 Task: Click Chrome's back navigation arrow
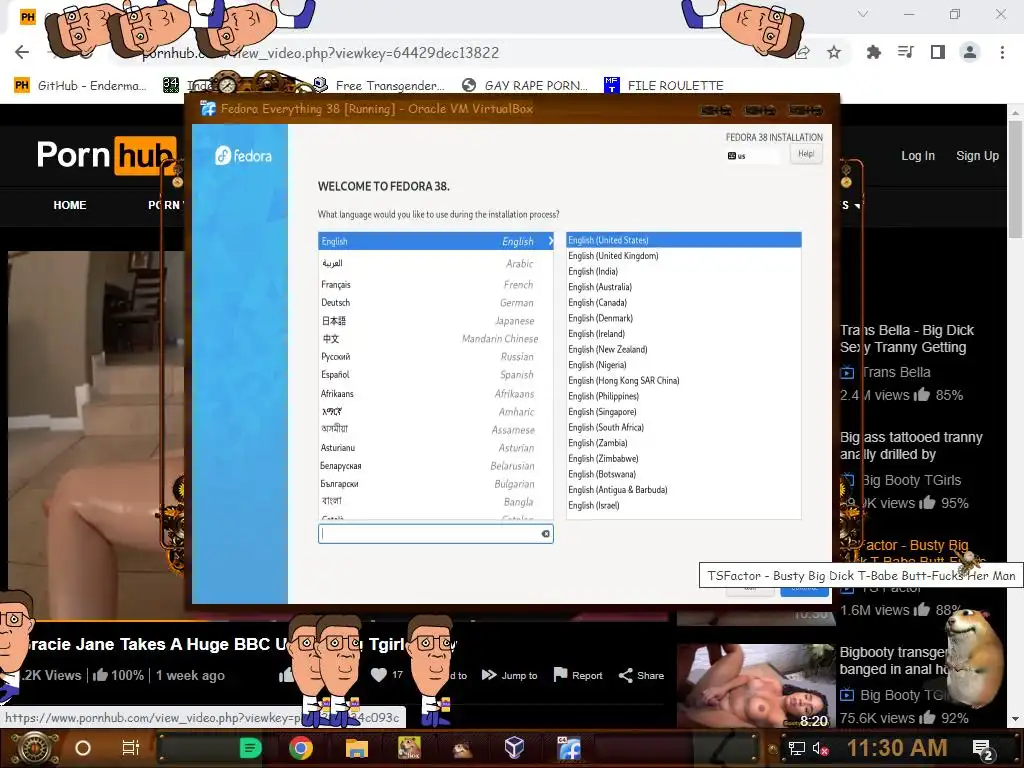(22, 52)
